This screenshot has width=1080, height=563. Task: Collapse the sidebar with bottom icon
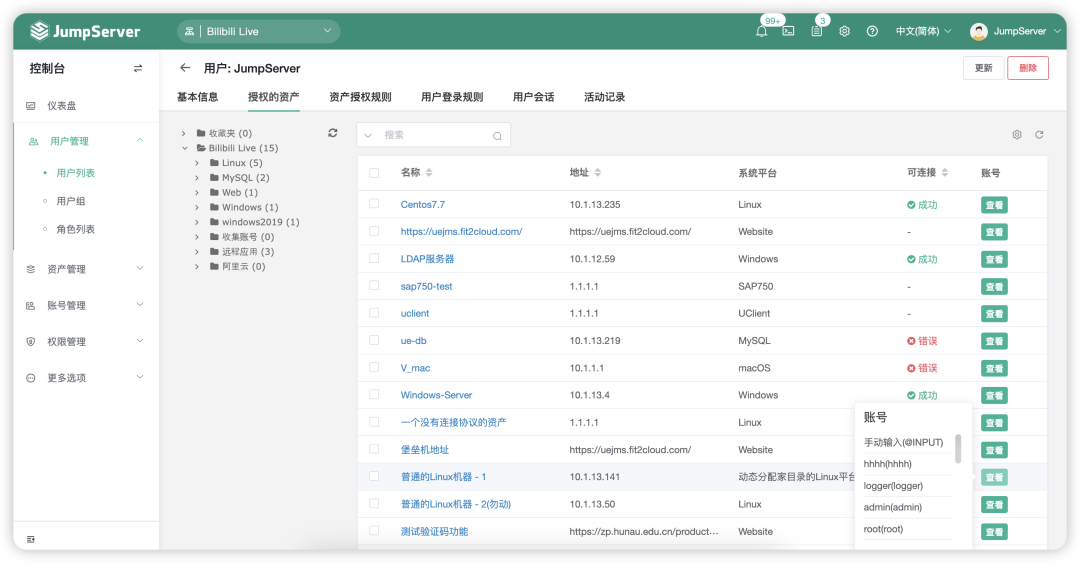point(30,539)
